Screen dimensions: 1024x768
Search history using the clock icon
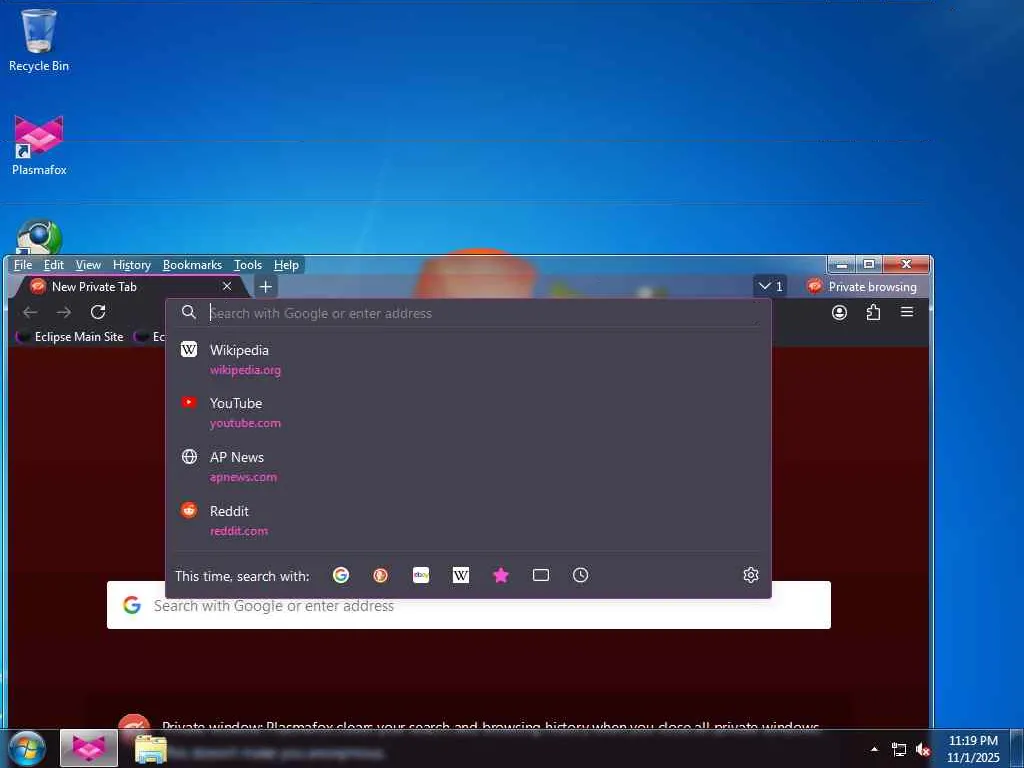point(581,575)
